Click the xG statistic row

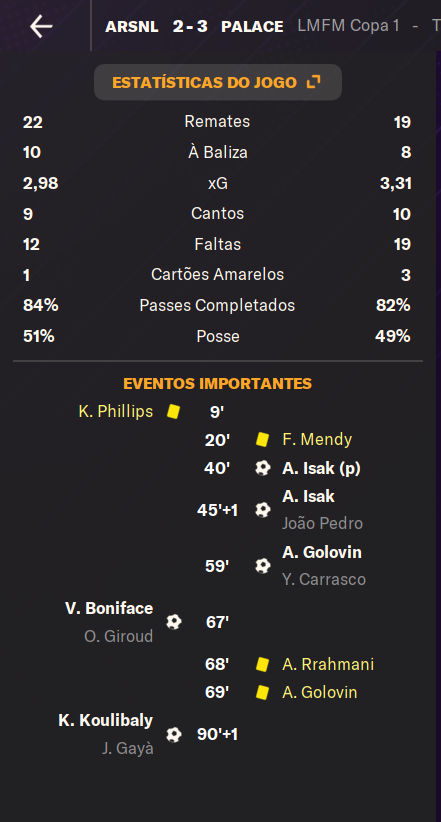click(x=218, y=183)
